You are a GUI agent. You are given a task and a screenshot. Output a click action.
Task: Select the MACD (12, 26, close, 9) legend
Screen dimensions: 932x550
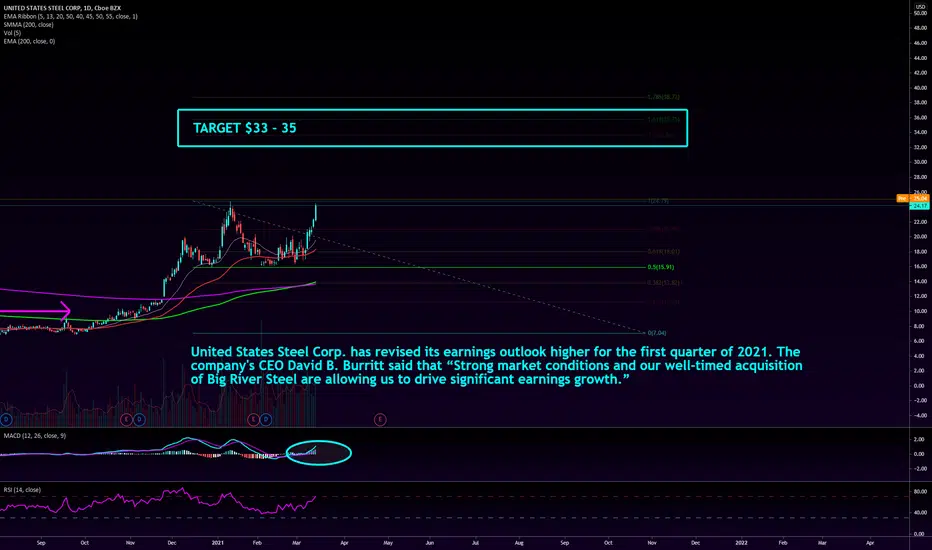pyautogui.click(x=34, y=436)
